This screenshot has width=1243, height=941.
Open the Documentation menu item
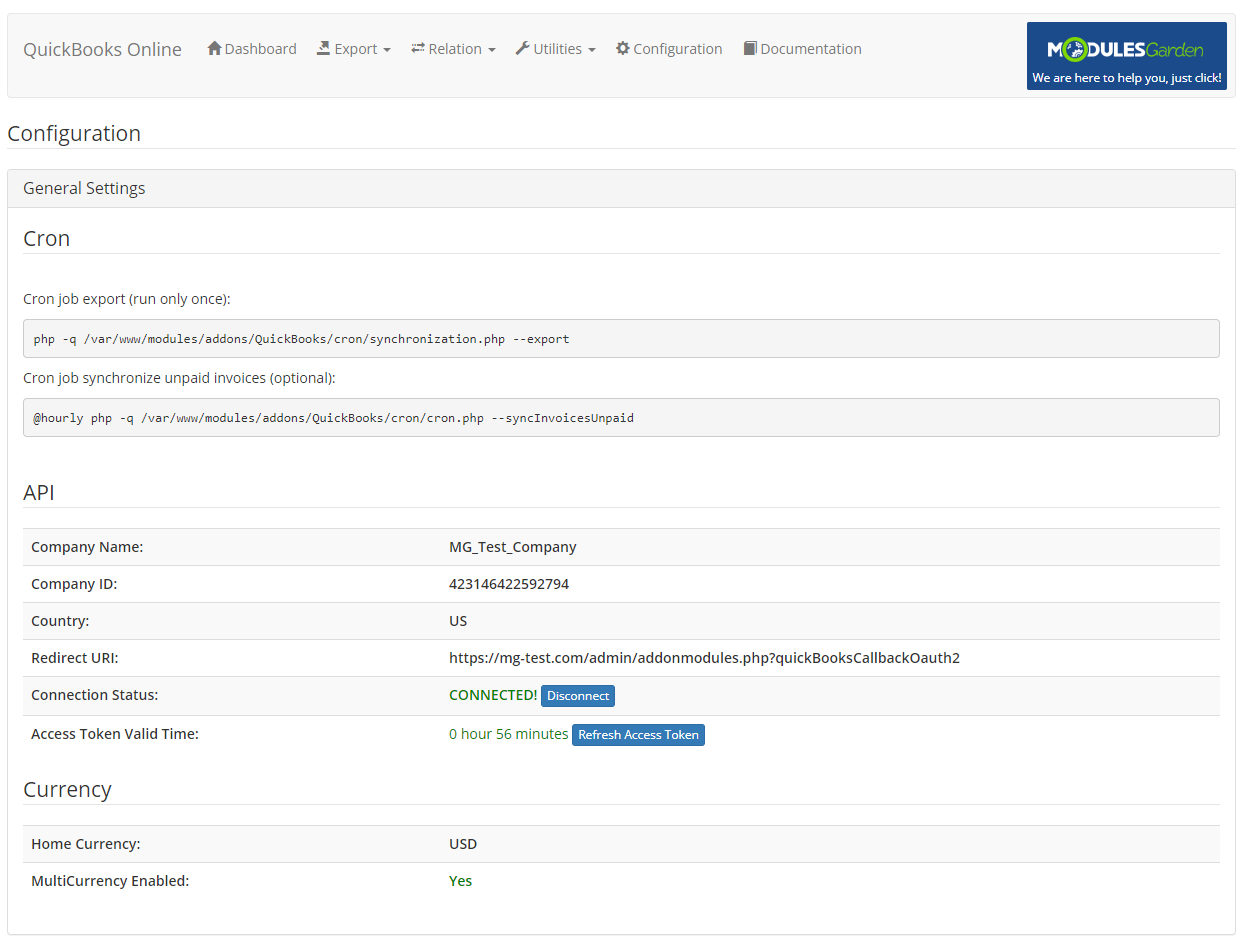pos(801,48)
